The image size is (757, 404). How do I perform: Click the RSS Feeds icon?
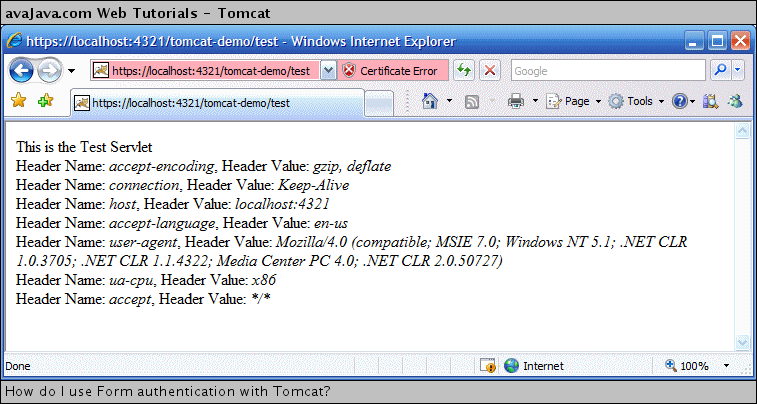click(472, 101)
